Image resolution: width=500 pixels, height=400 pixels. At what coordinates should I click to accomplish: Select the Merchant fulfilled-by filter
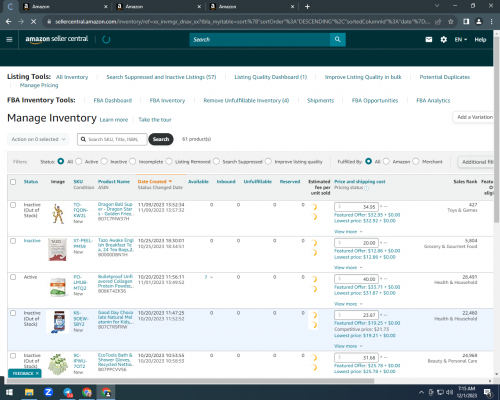(416, 161)
